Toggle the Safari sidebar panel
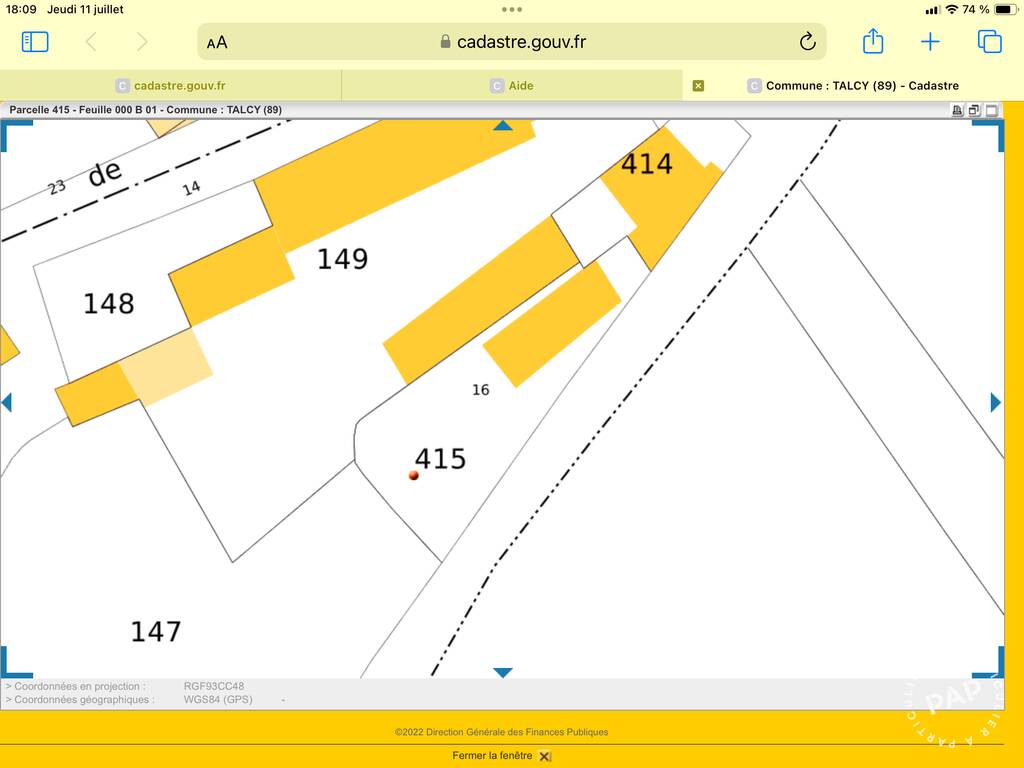This screenshot has height=768, width=1024. click(35, 42)
